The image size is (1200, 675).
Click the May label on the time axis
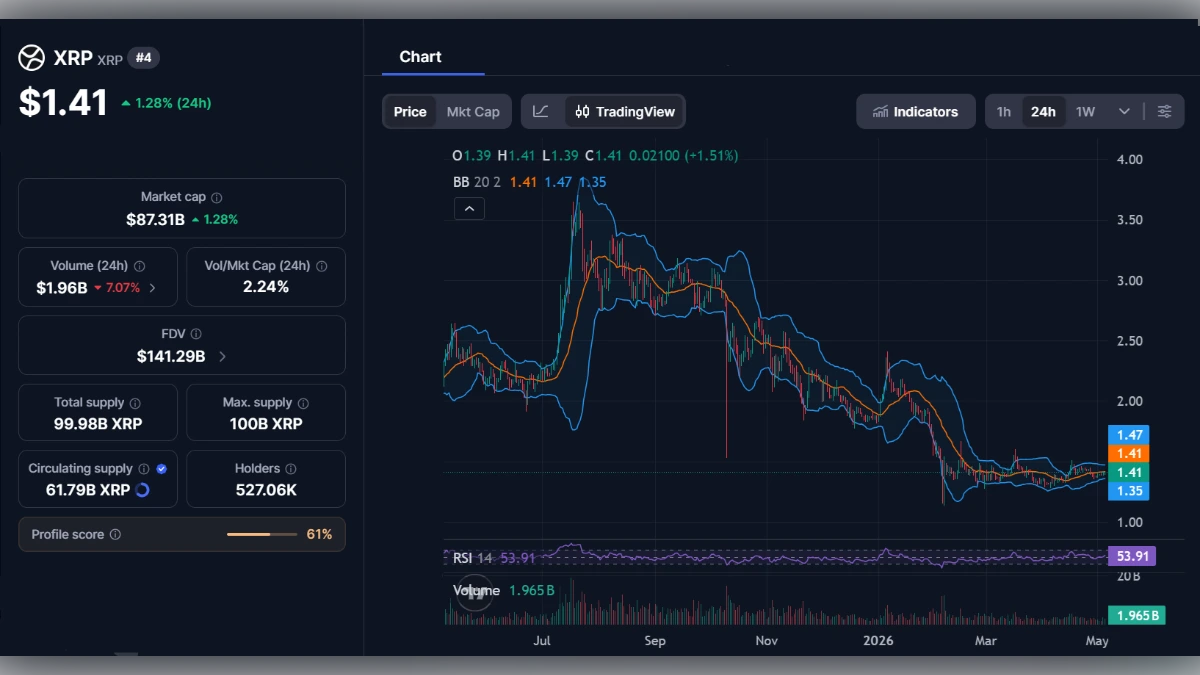coord(1097,641)
